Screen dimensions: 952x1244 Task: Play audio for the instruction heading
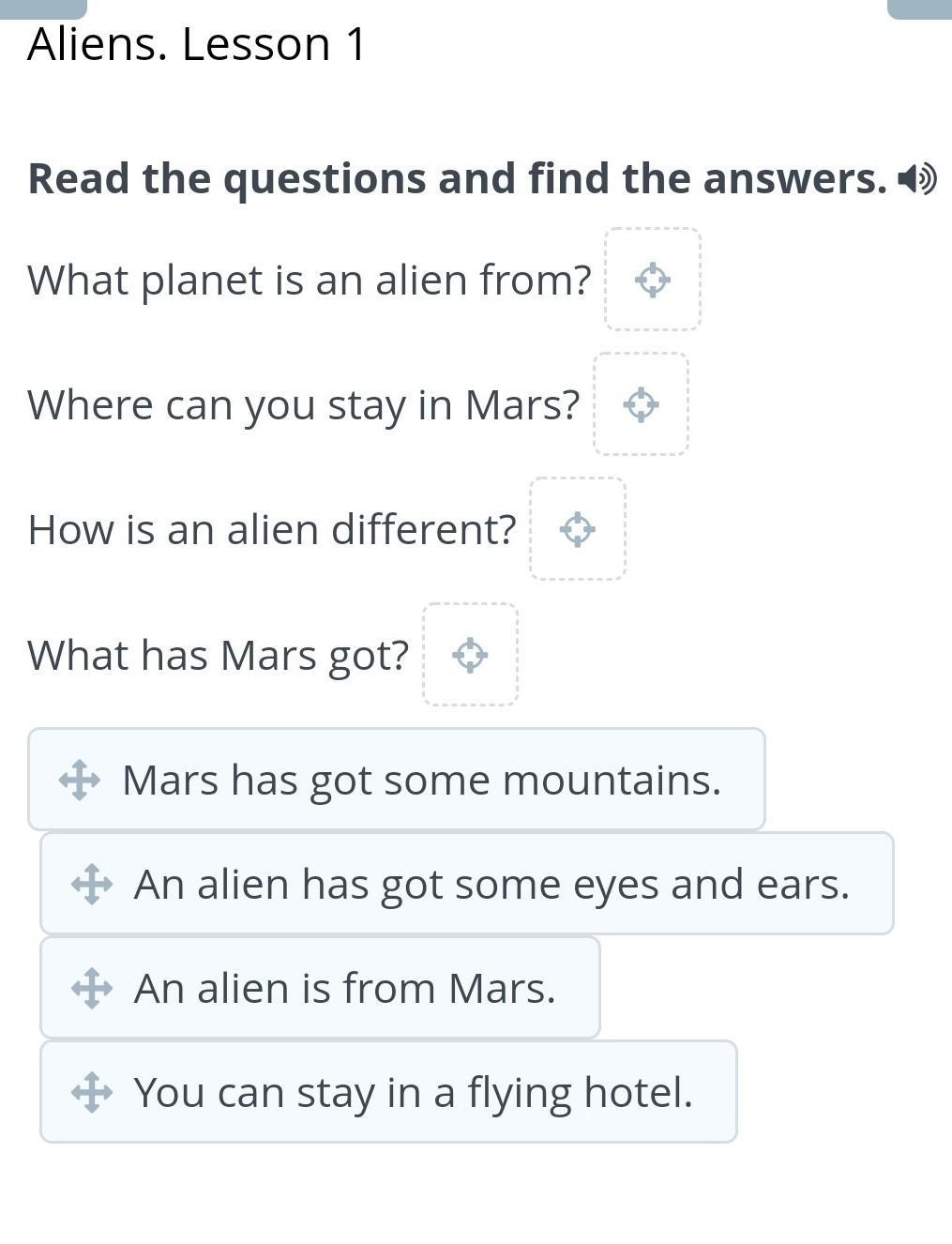pos(916,178)
